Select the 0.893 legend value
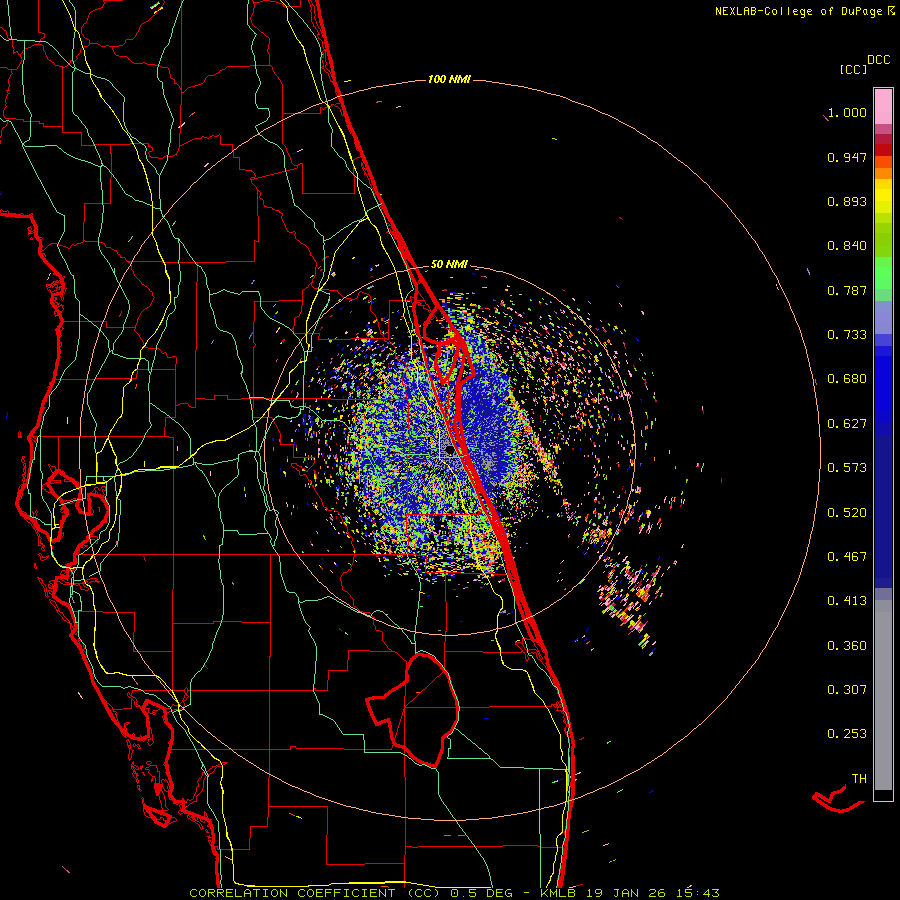This screenshot has height=900, width=900. pyautogui.click(x=847, y=201)
